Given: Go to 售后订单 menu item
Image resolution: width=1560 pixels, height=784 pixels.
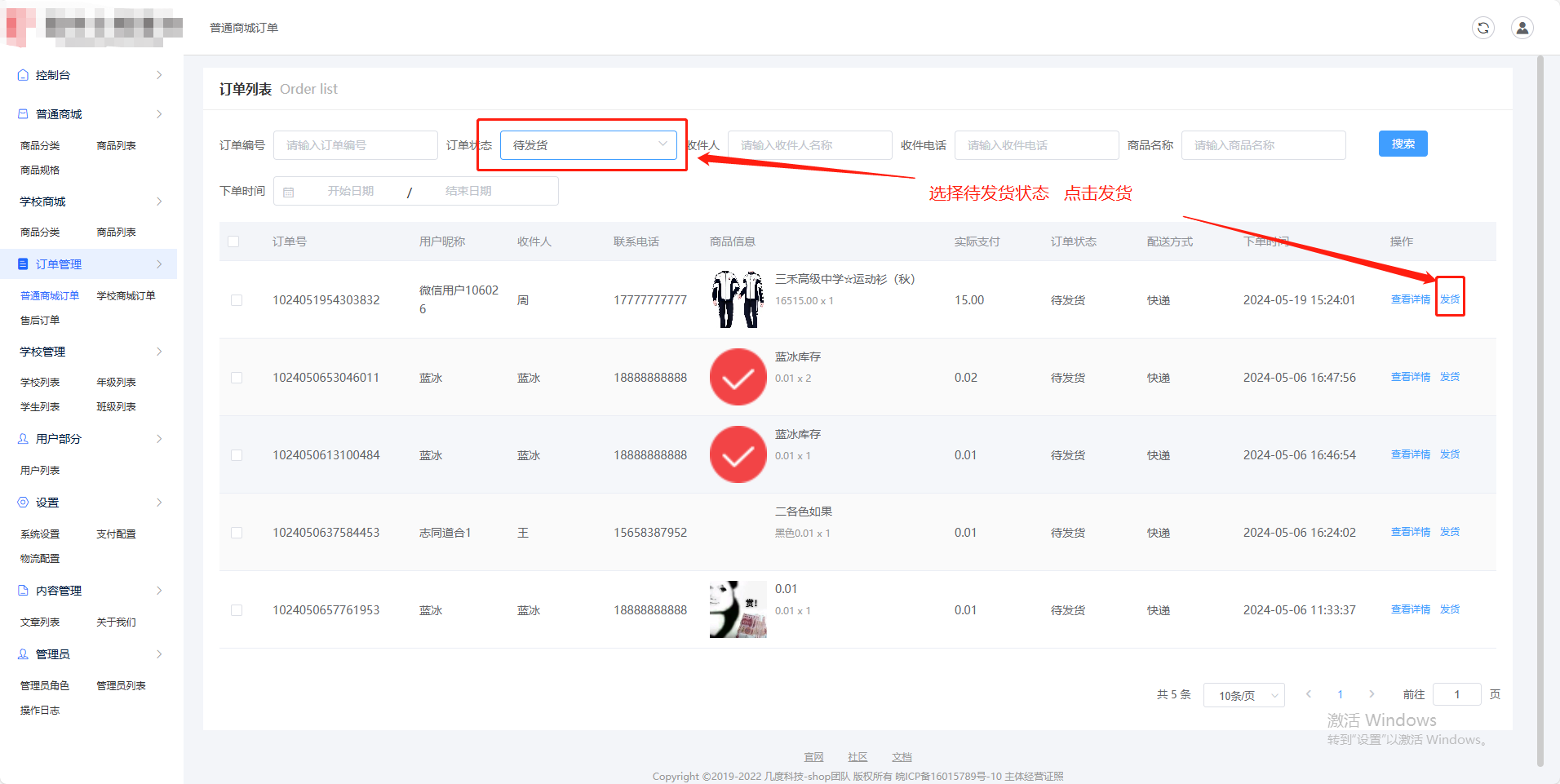Looking at the screenshot, I should (x=40, y=321).
